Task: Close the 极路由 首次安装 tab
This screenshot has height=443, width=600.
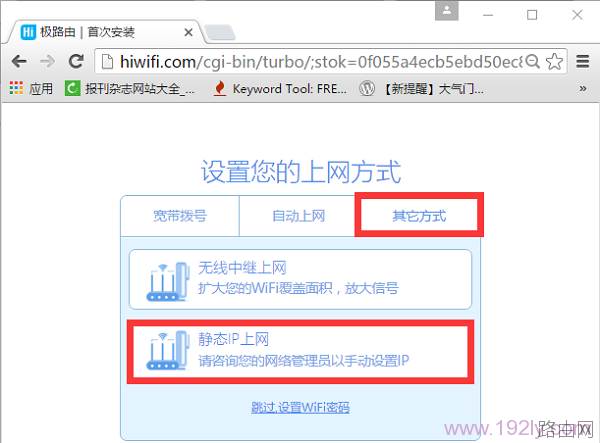Action: [188, 33]
